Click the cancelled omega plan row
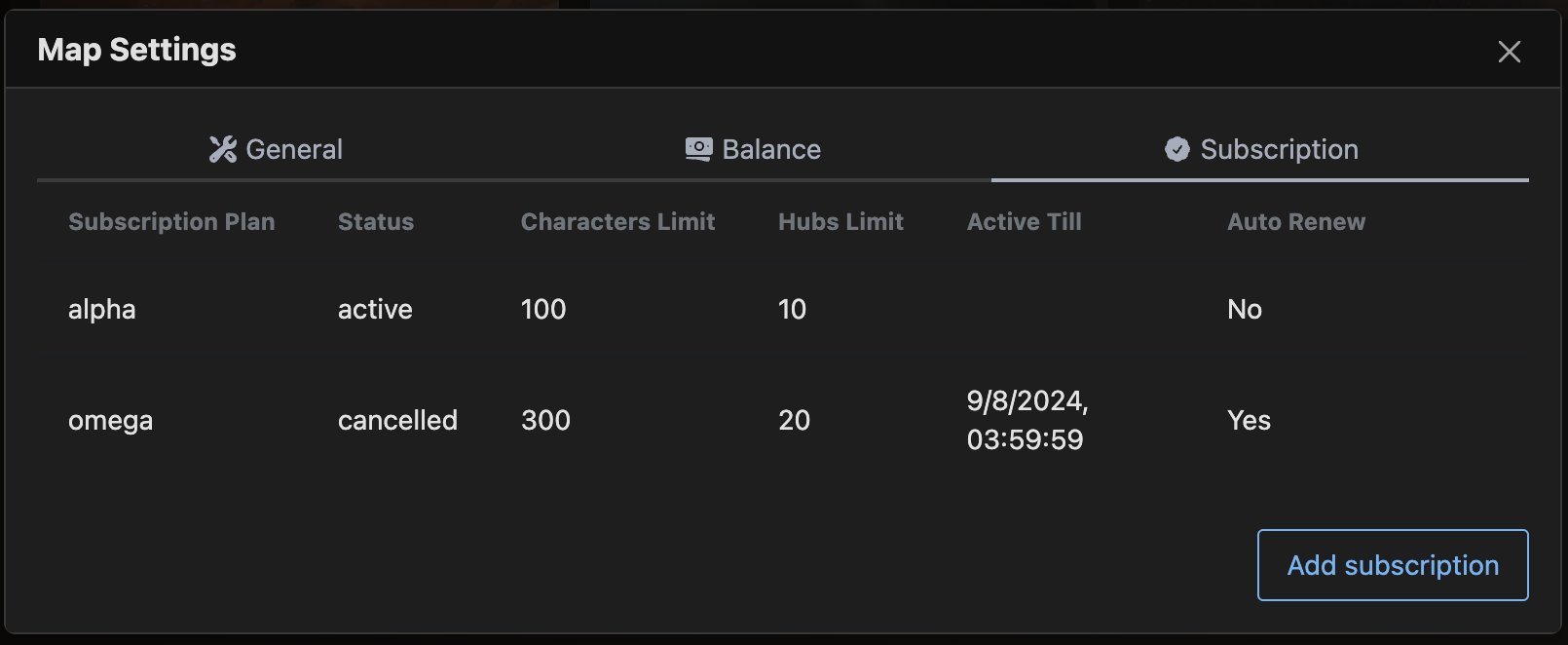The height and width of the screenshot is (645, 1568). (110, 420)
